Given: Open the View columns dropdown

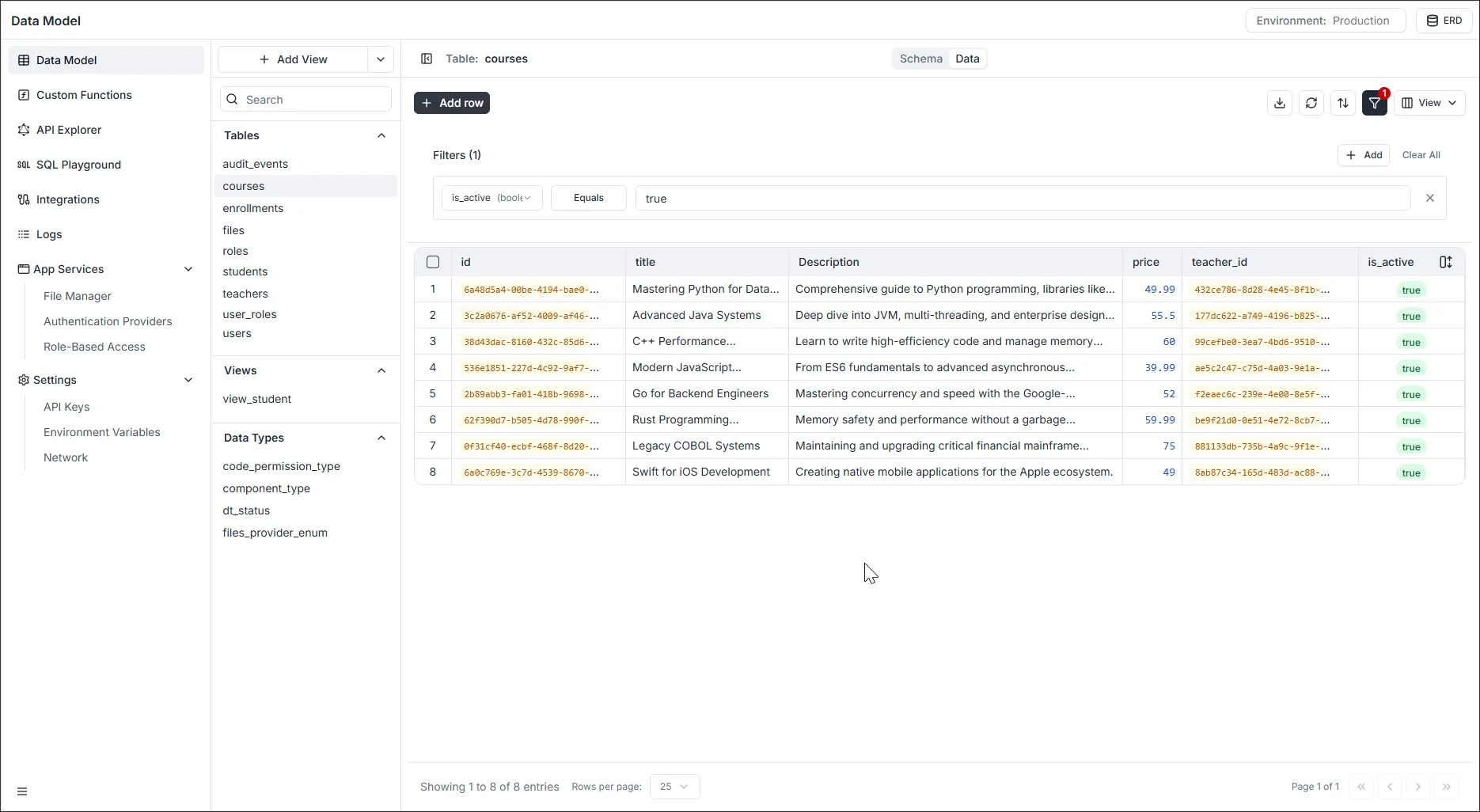Looking at the screenshot, I should coord(1429,103).
